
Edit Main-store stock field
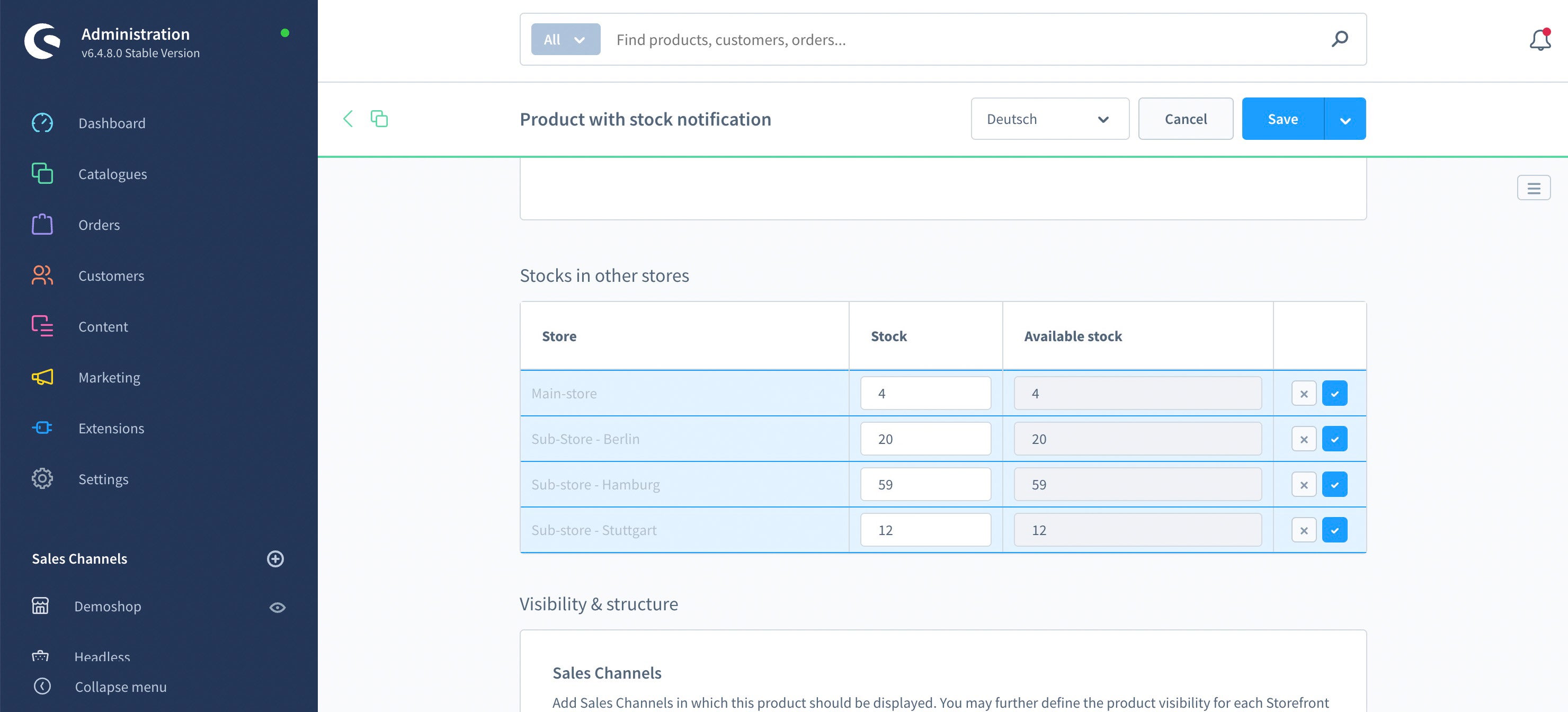click(x=925, y=393)
